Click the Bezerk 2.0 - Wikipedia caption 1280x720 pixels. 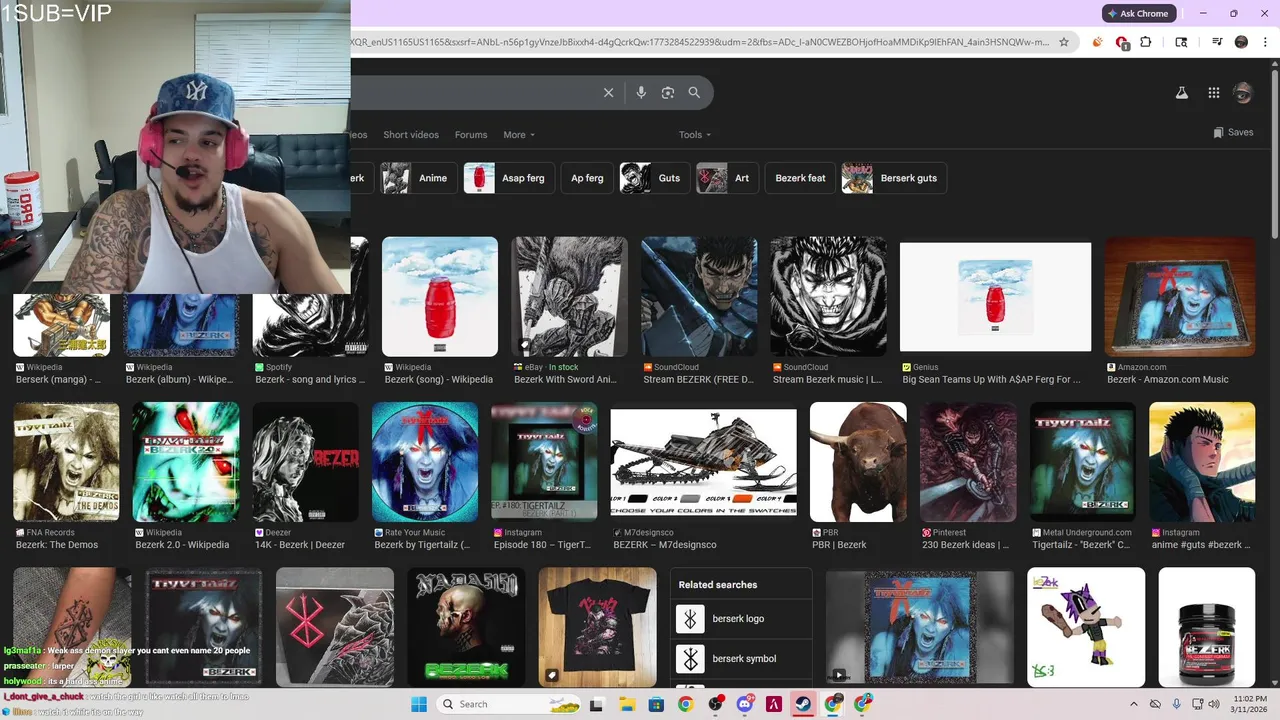[x=182, y=545]
